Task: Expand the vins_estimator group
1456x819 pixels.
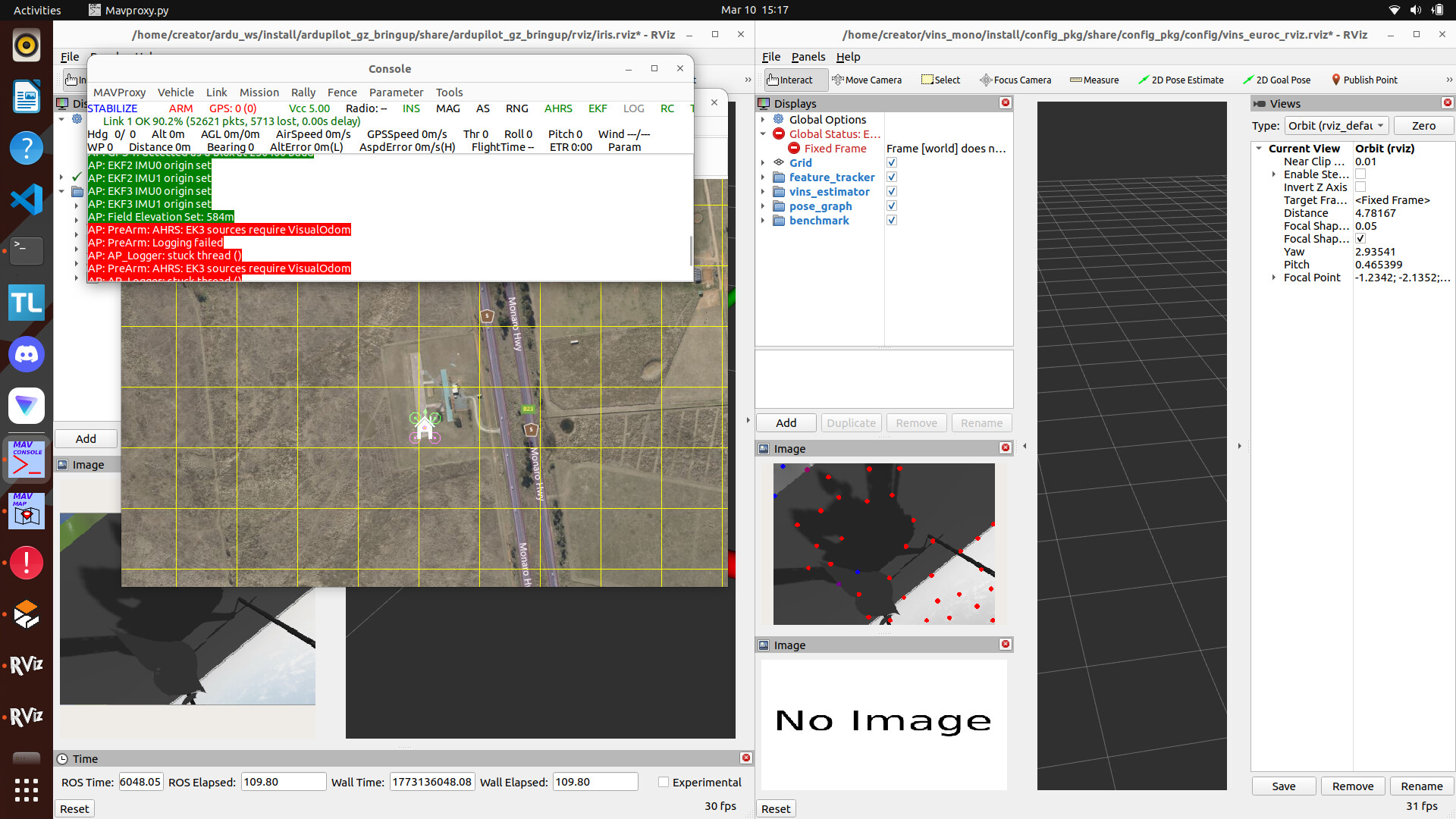Action: pos(763,192)
